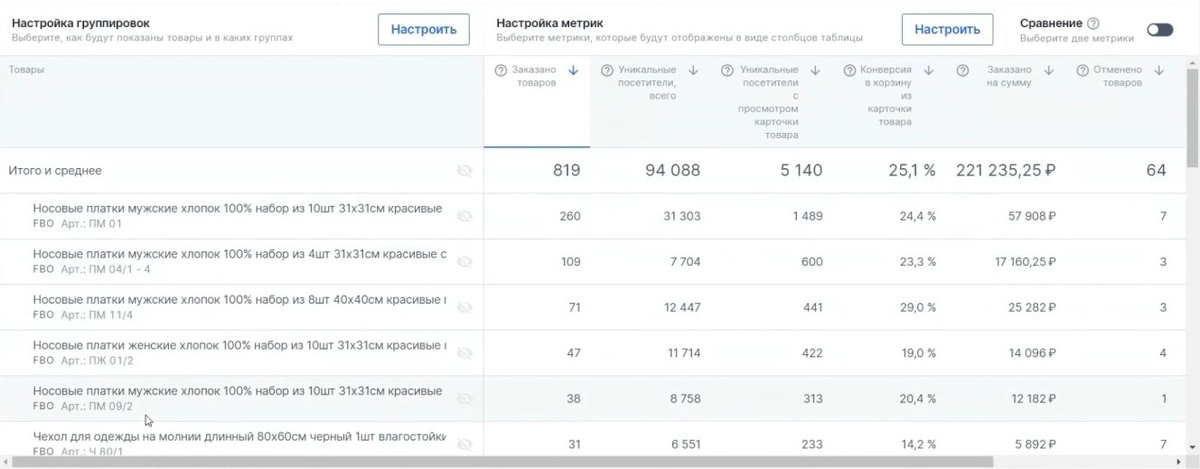
Task: Show help icon for Уникальные посетители, всего
Action: pyautogui.click(x=607, y=70)
